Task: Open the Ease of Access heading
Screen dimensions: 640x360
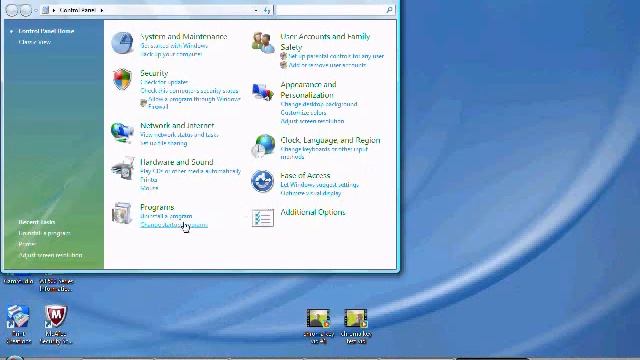Action: pyautogui.click(x=305, y=176)
